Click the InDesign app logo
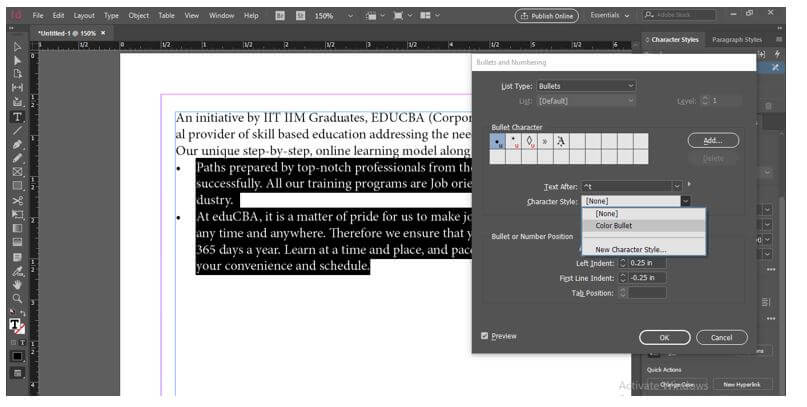 click(17, 15)
